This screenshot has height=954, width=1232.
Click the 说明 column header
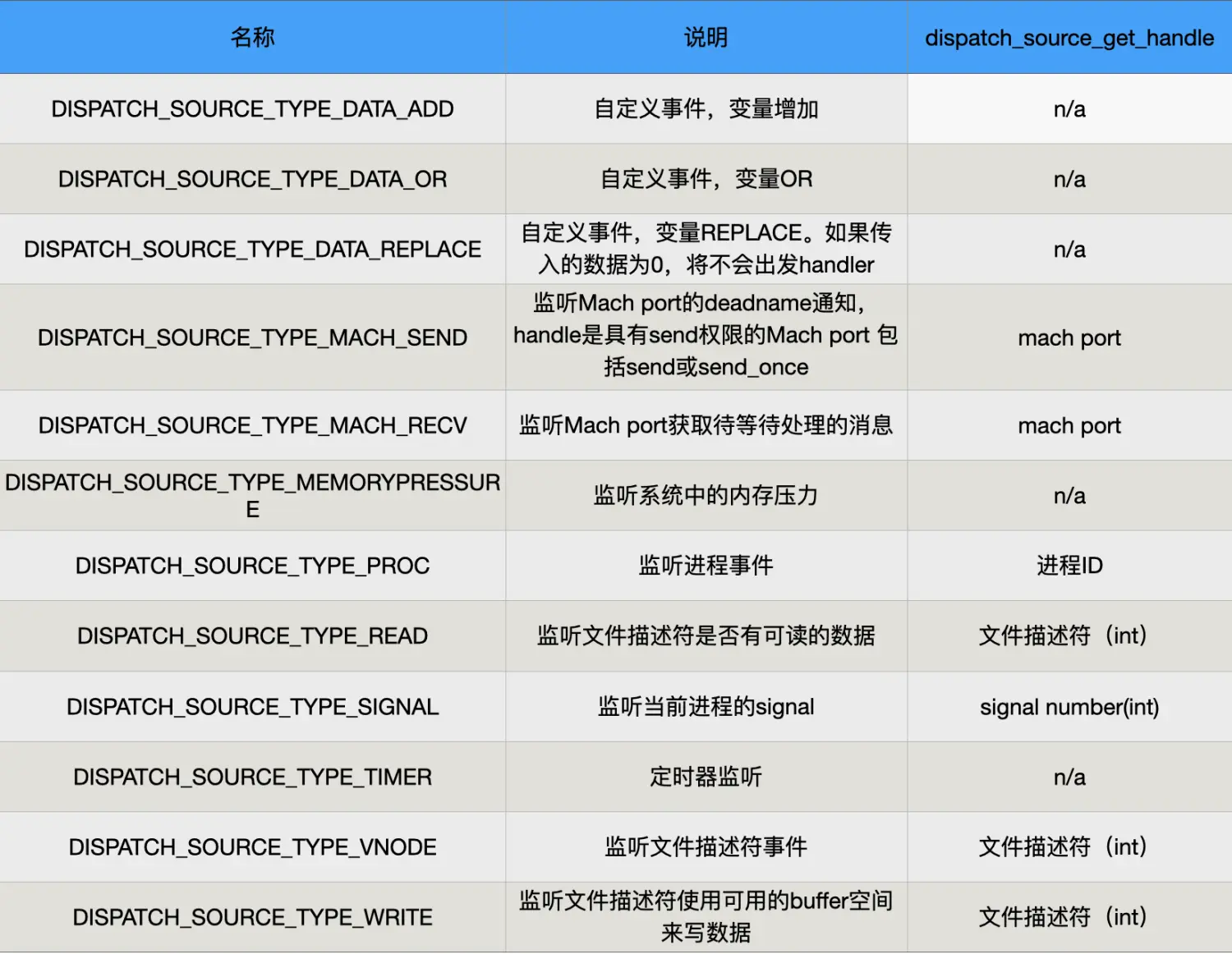706,38
